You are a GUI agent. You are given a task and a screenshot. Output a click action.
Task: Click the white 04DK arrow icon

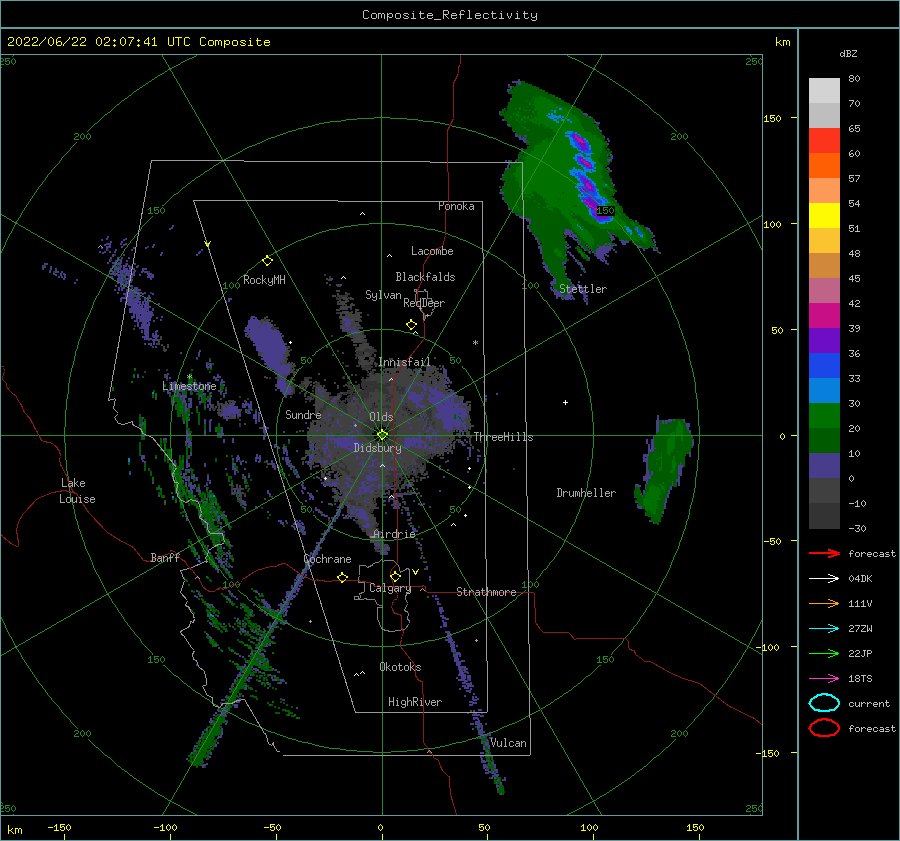click(x=824, y=578)
